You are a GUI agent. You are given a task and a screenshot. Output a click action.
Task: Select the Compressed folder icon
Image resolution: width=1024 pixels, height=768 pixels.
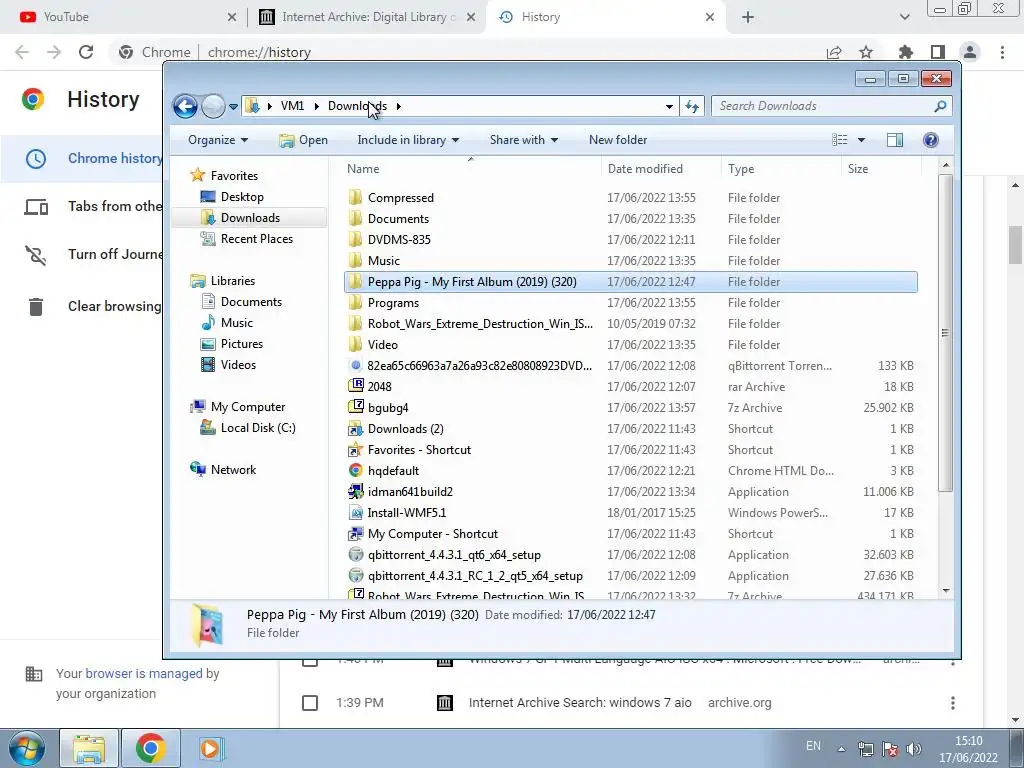pos(355,197)
